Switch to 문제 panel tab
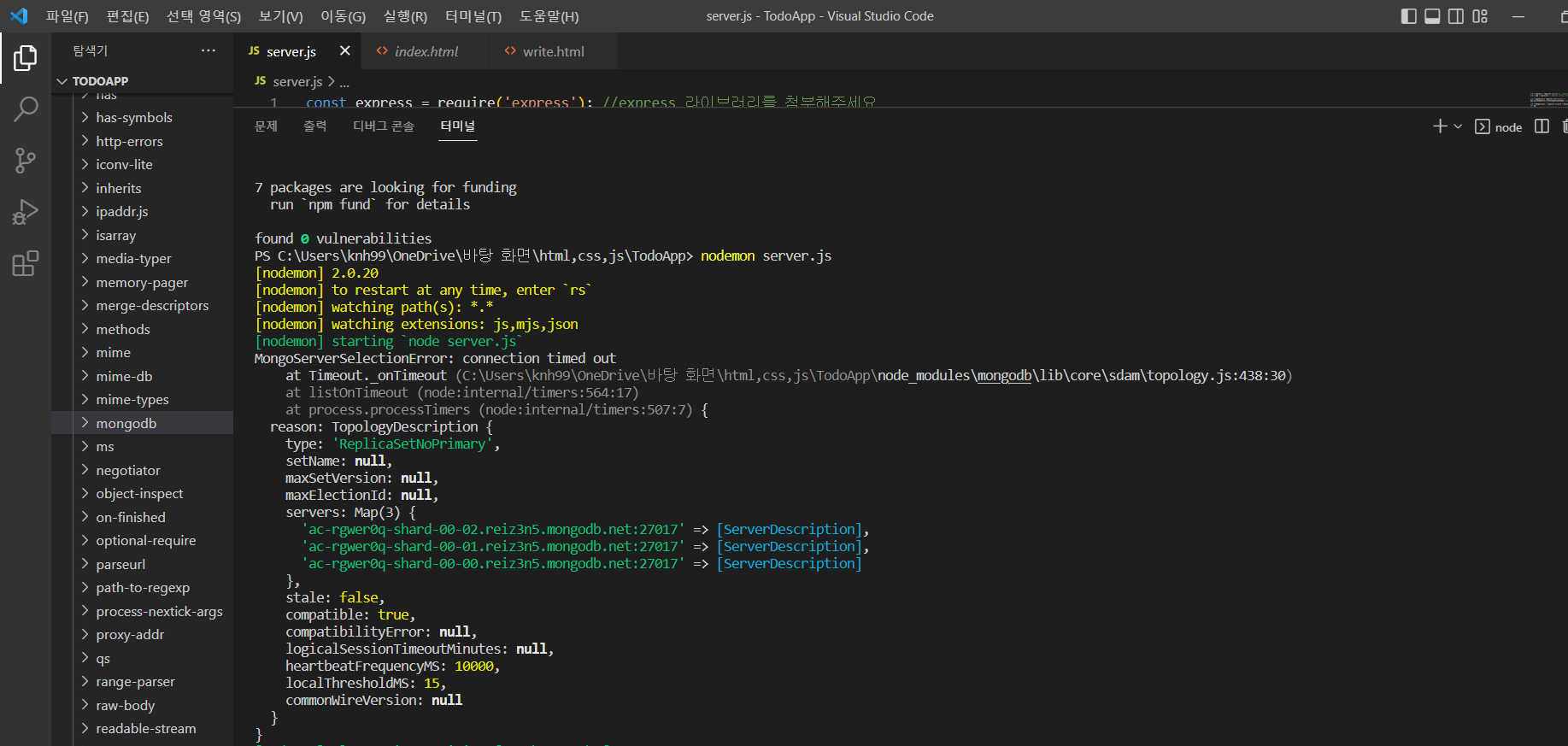Screen dimensions: 1568x746 (266, 126)
